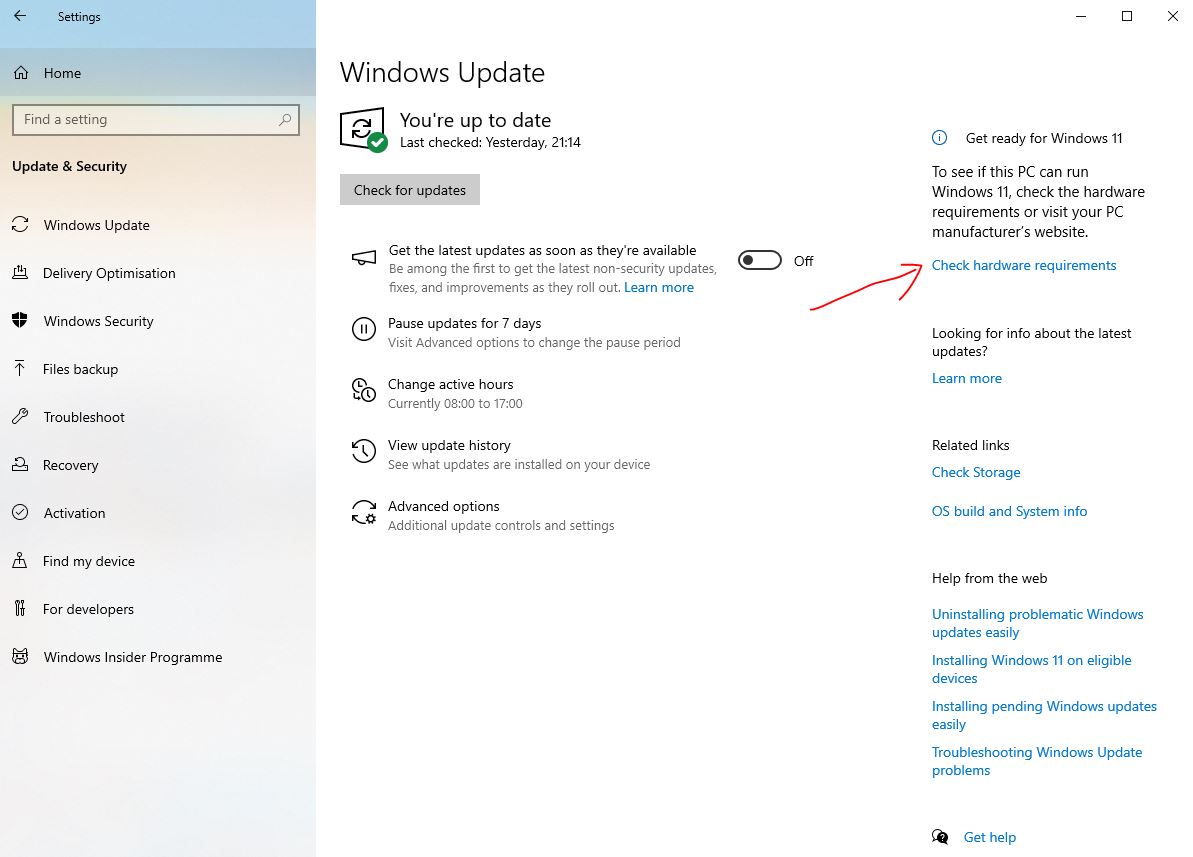Viewport: 1193px width, 857px height.
Task: Click the active hours clock icon
Action: (x=364, y=390)
